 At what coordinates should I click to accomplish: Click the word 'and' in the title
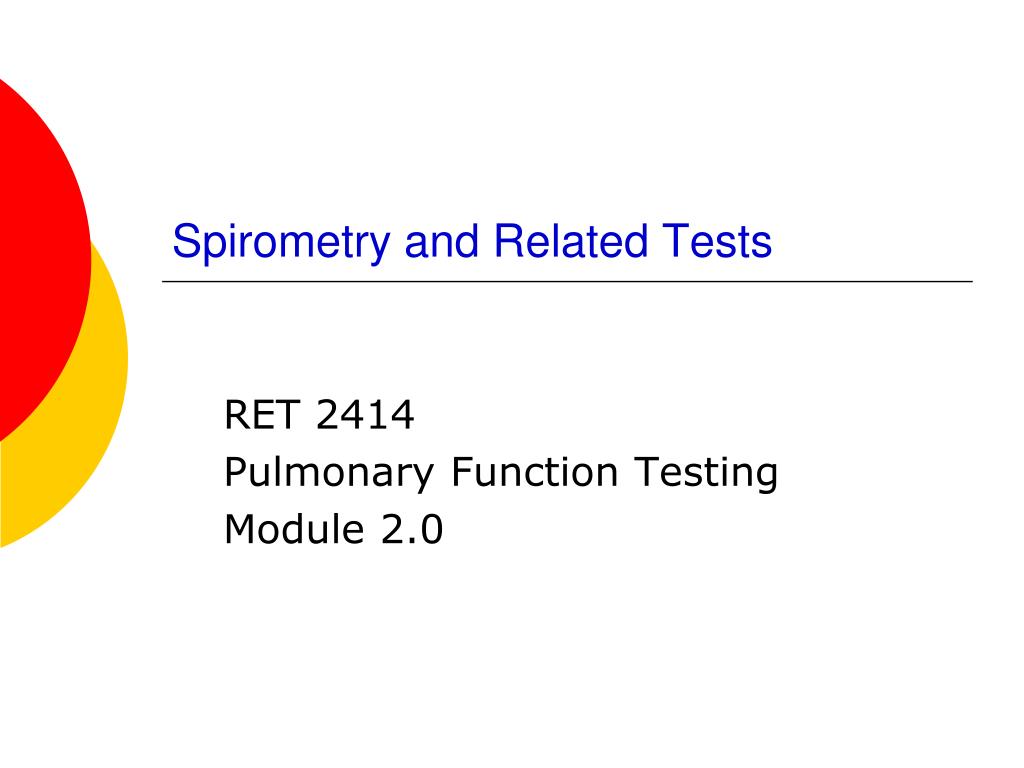[x=442, y=241]
